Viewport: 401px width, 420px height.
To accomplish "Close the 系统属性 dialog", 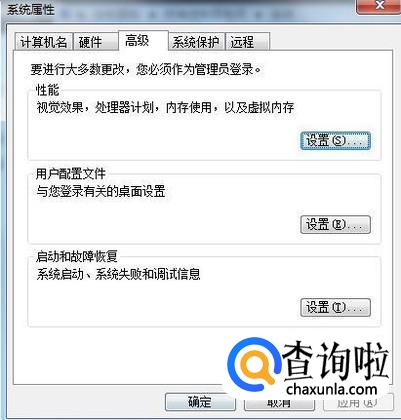I will (x=378, y=6).
